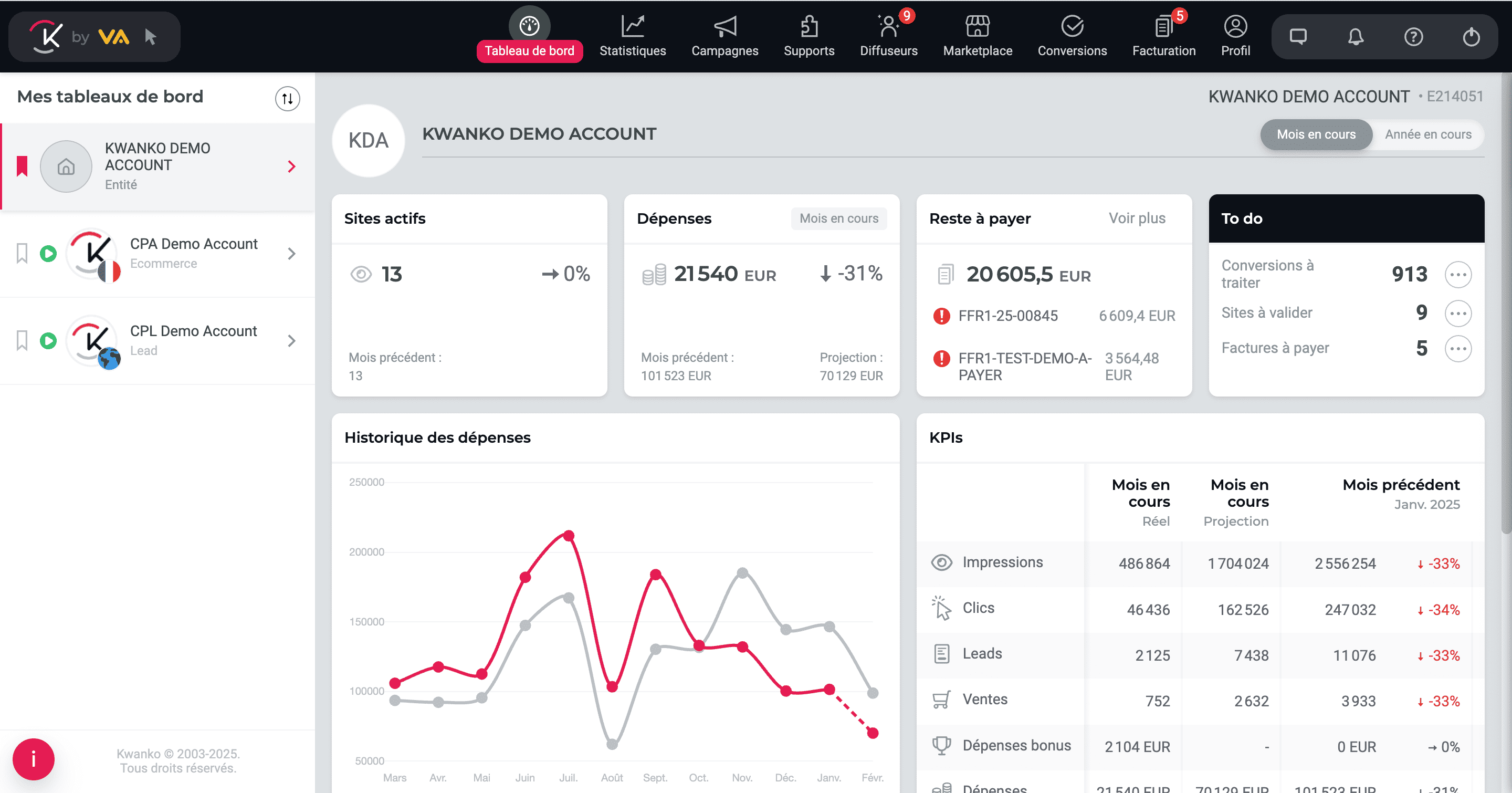Click the Voir plus link
Screen dimensions: 1512x793
point(1136,218)
